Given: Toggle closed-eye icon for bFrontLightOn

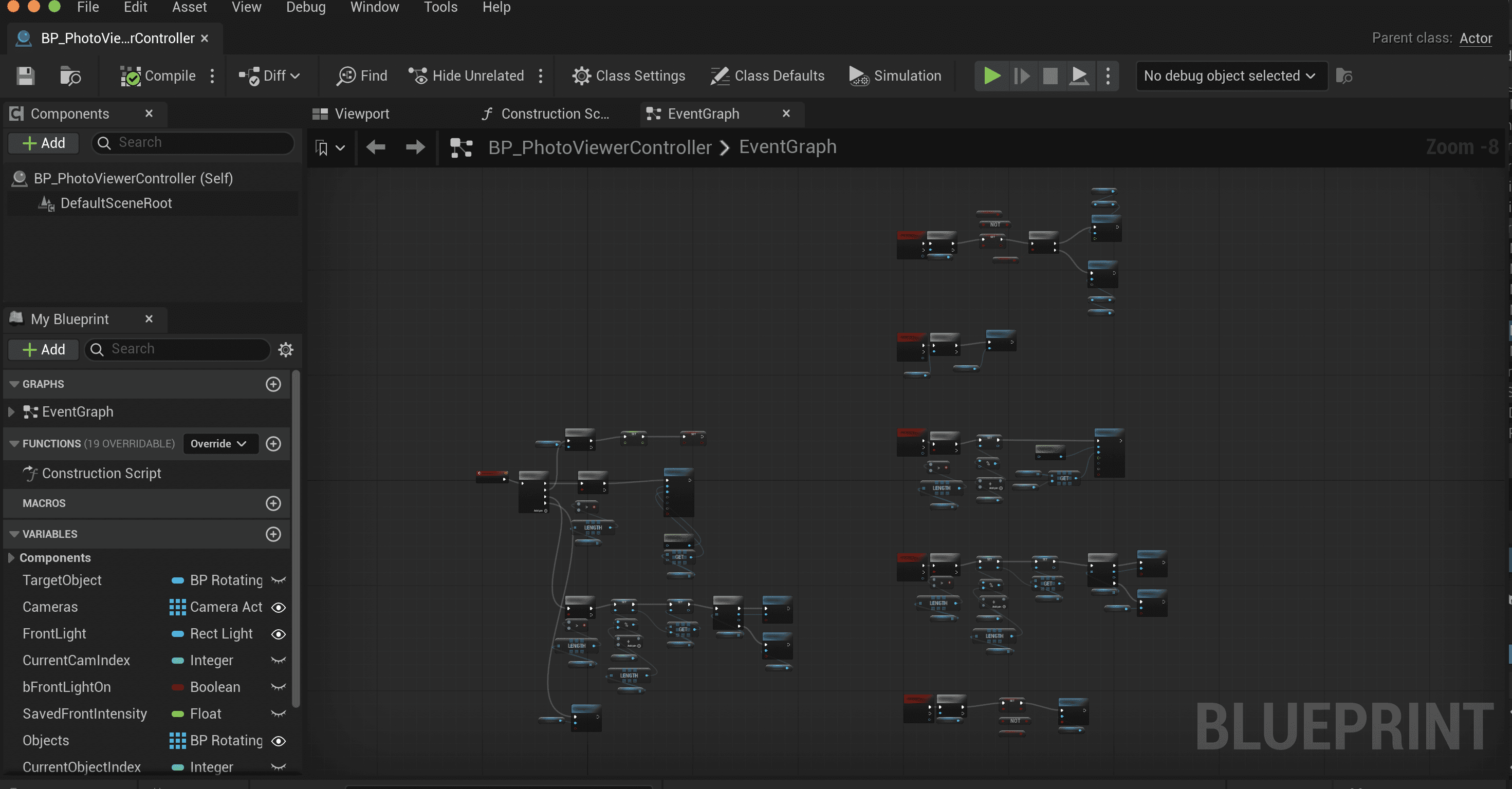Looking at the screenshot, I should [x=279, y=687].
